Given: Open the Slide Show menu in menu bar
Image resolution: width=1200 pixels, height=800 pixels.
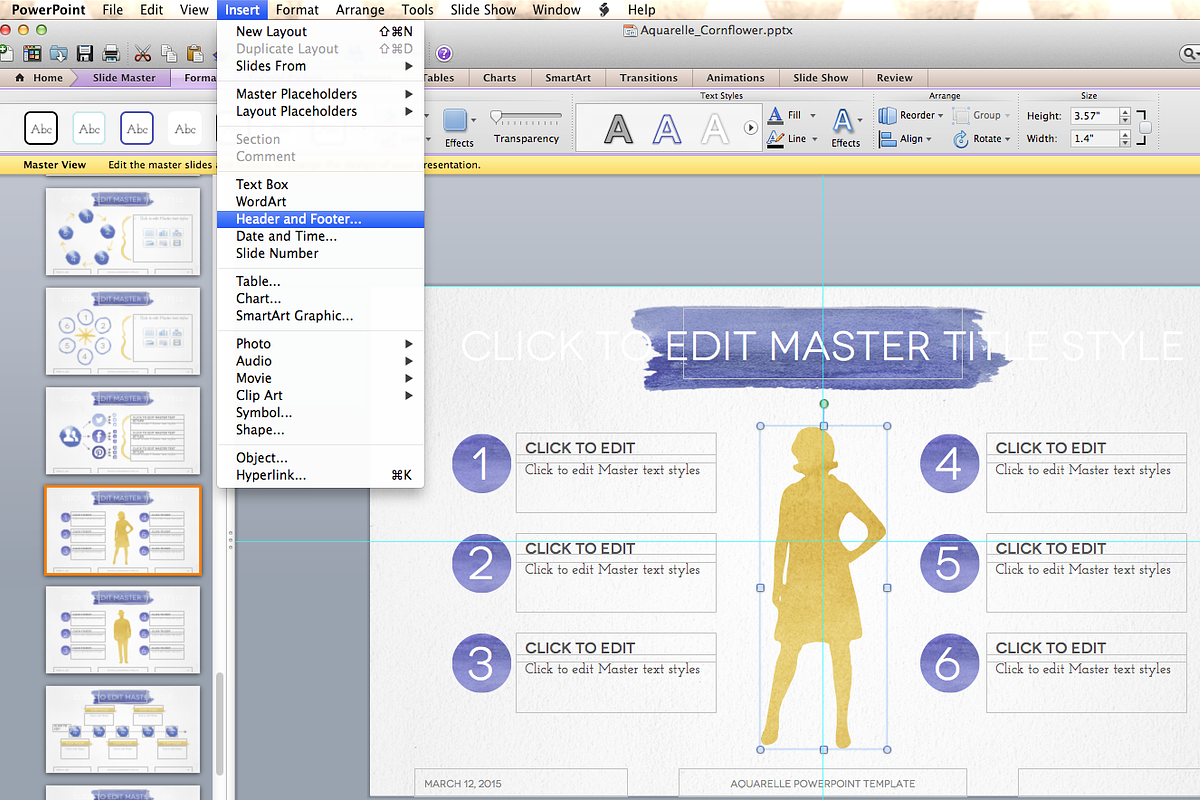Looking at the screenshot, I should click(483, 10).
